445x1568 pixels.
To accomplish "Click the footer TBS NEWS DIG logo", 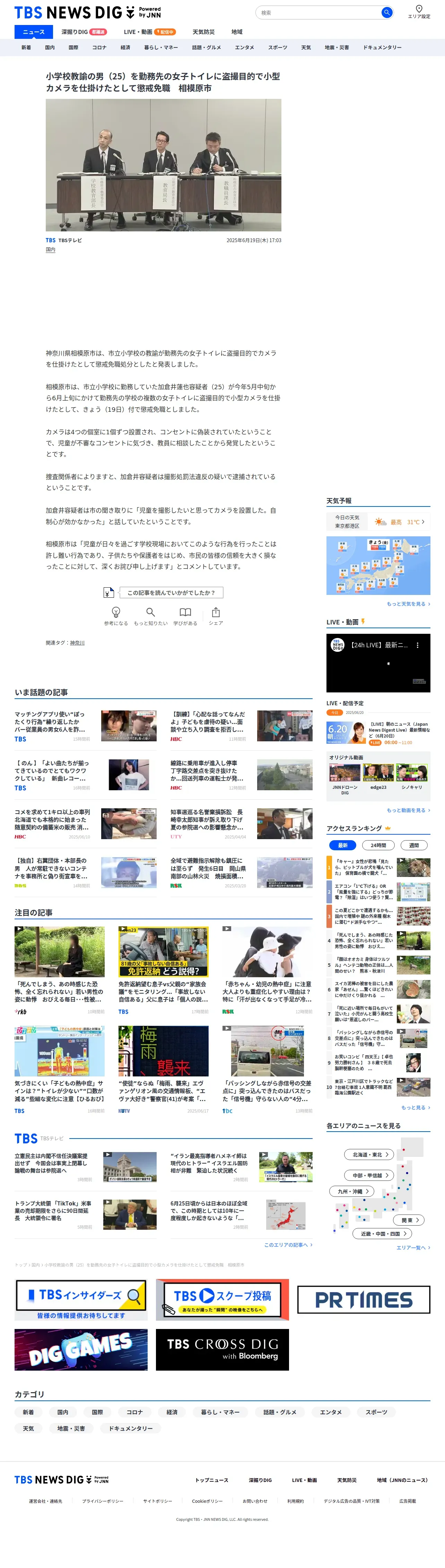I will 61,1479.
